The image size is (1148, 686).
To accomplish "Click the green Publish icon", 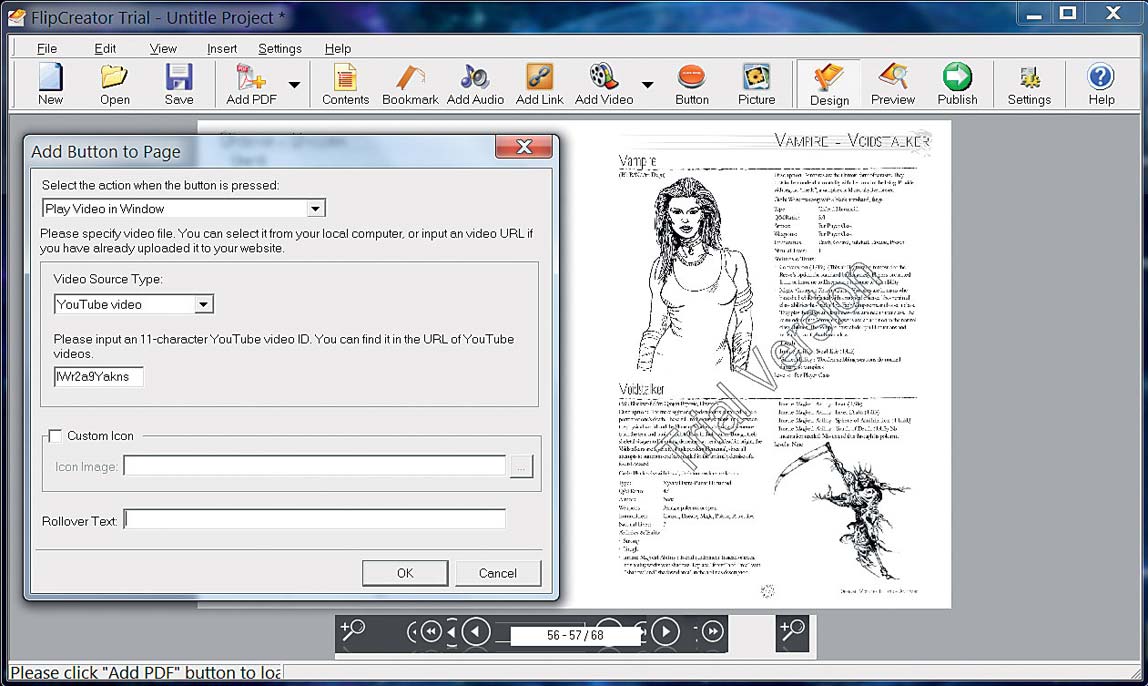I will point(957,84).
